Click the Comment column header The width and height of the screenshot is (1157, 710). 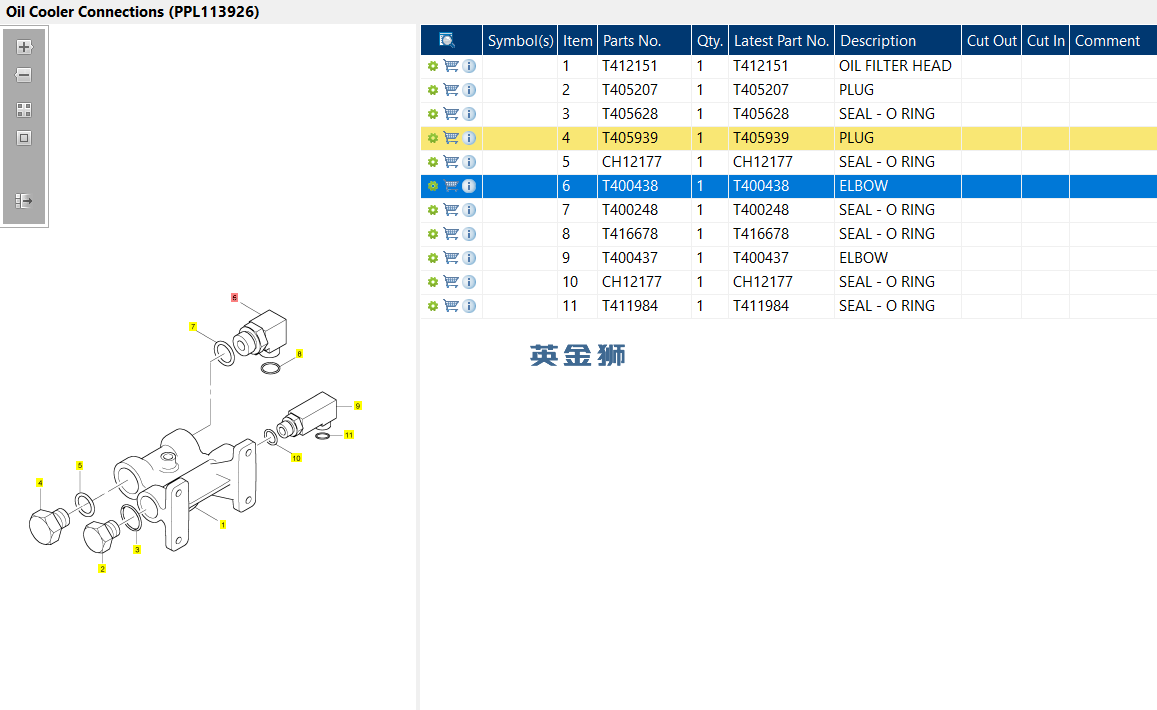[x=1113, y=41]
